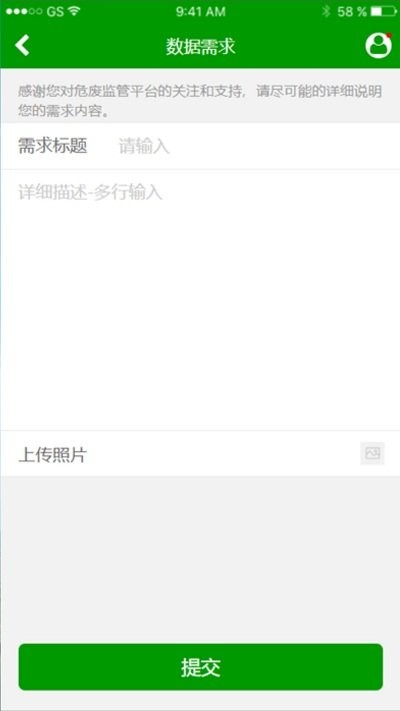This screenshot has width=400, height=711.
Task: Select the 上传照片 row label
Action: tap(53, 454)
